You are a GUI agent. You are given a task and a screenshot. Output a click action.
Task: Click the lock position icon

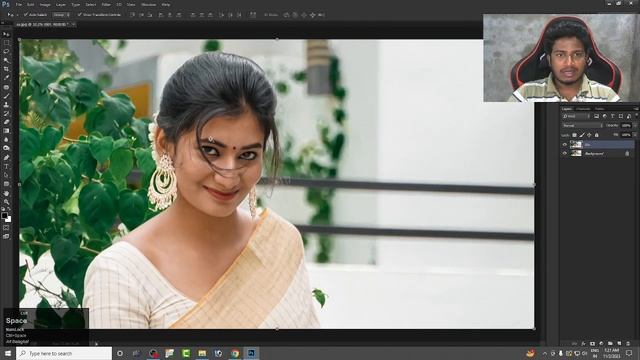[x=589, y=135]
